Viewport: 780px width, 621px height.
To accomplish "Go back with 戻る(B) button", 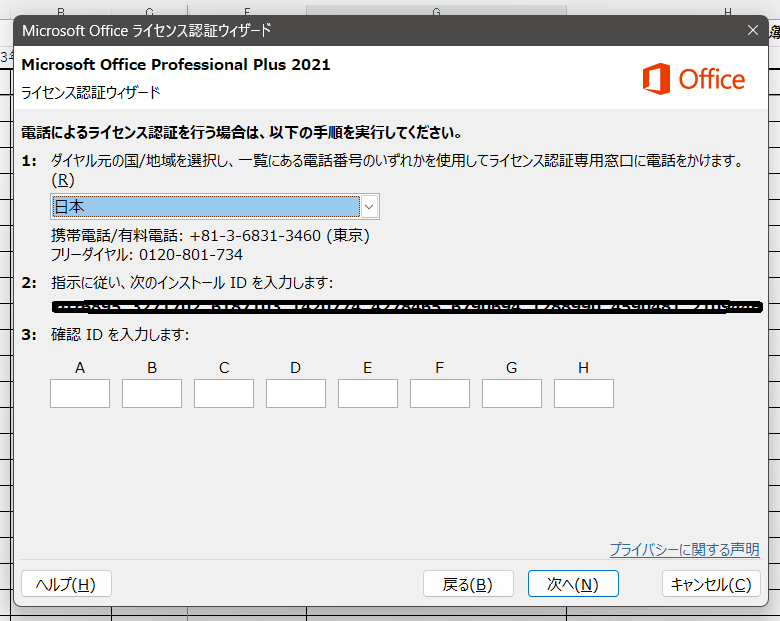I will tap(468, 584).
